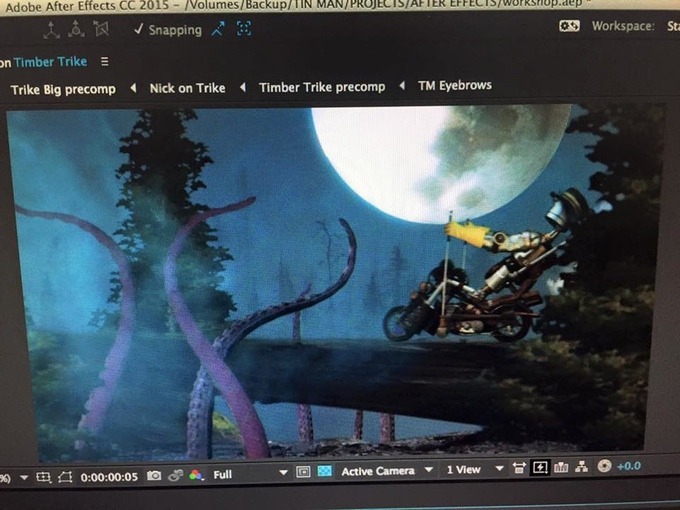Image resolution: width=680 pixels, height=510 pixels.
Task: Enable snap along extended edges option
Action: (219, 29)
